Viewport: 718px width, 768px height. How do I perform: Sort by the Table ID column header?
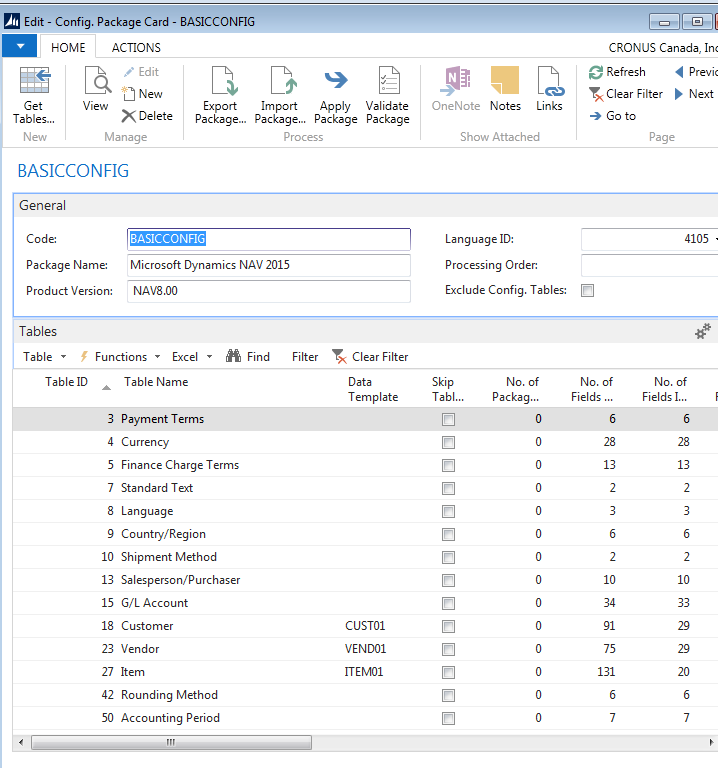pos(67,382)
